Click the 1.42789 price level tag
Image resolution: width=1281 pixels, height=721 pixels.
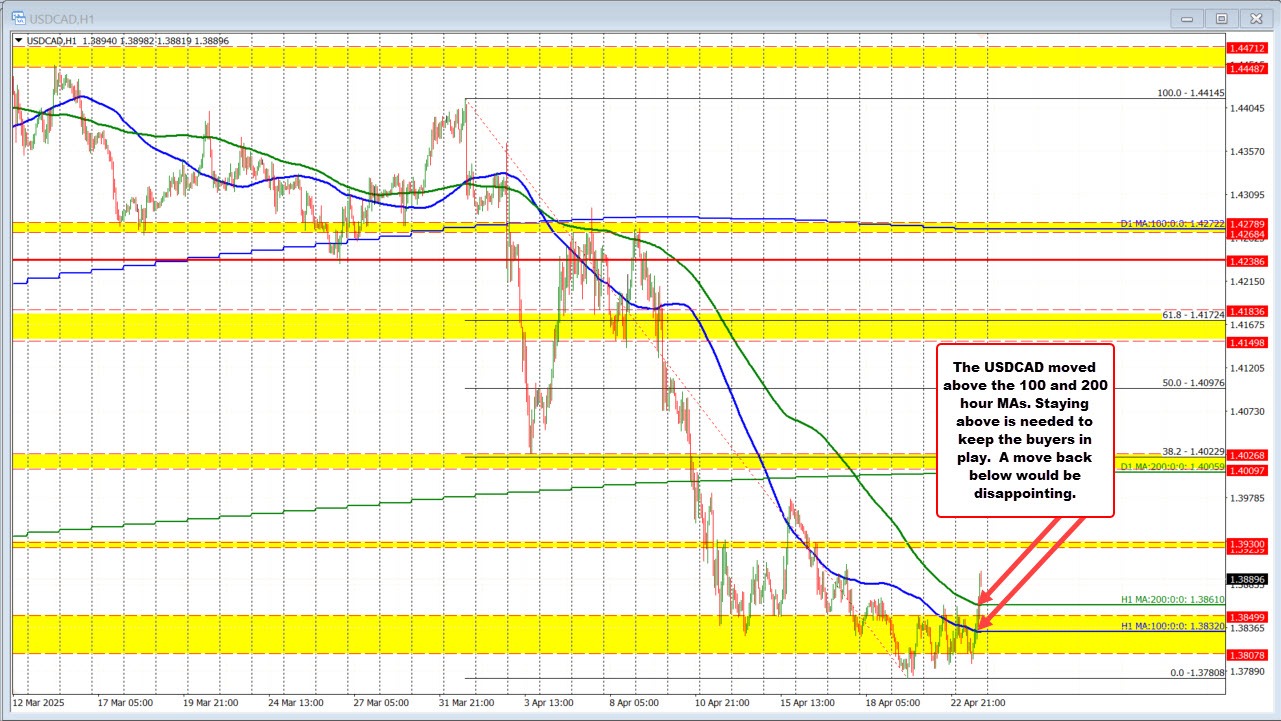tap(1248, 224)
